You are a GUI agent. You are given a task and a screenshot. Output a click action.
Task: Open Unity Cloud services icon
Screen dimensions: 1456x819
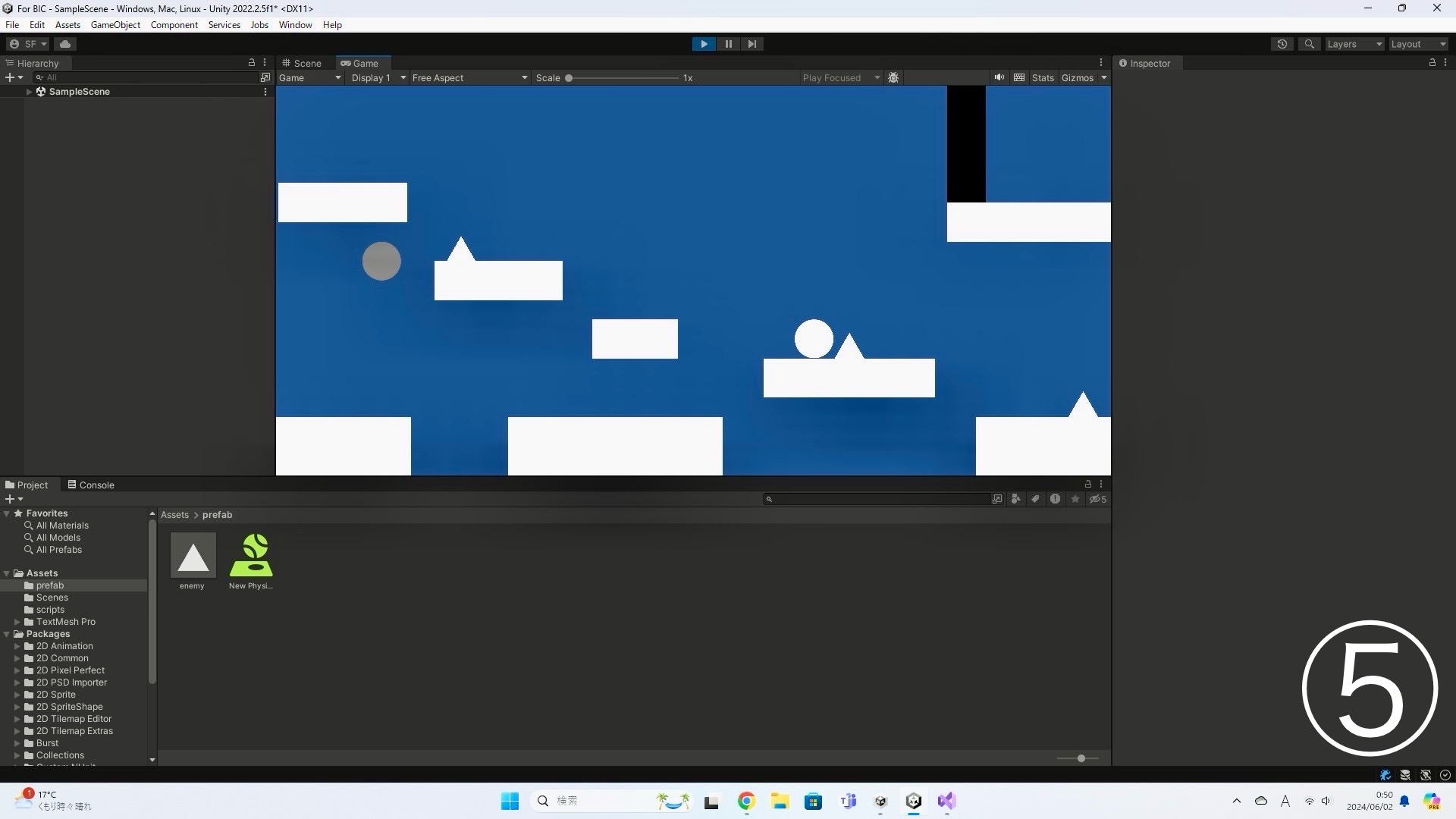pyautogui.click(x=65, y=44)
